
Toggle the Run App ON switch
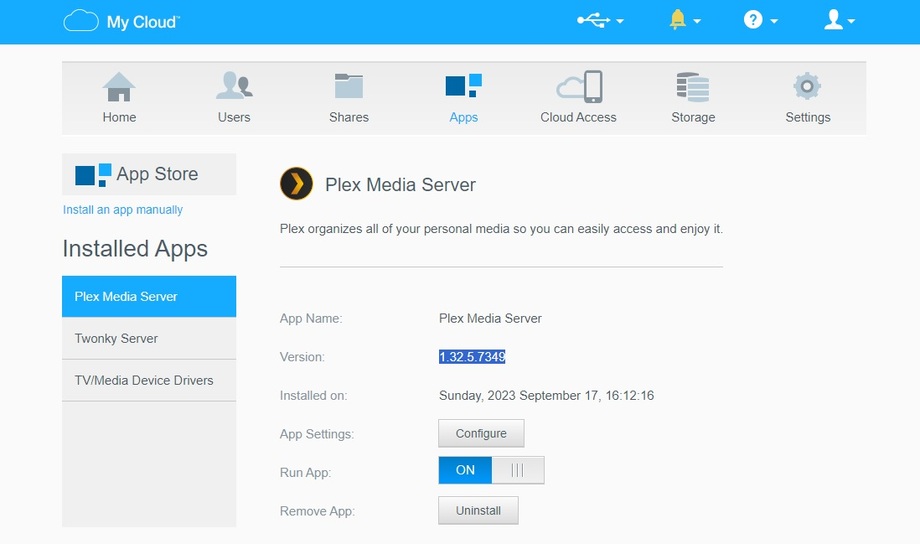point(491,470)
